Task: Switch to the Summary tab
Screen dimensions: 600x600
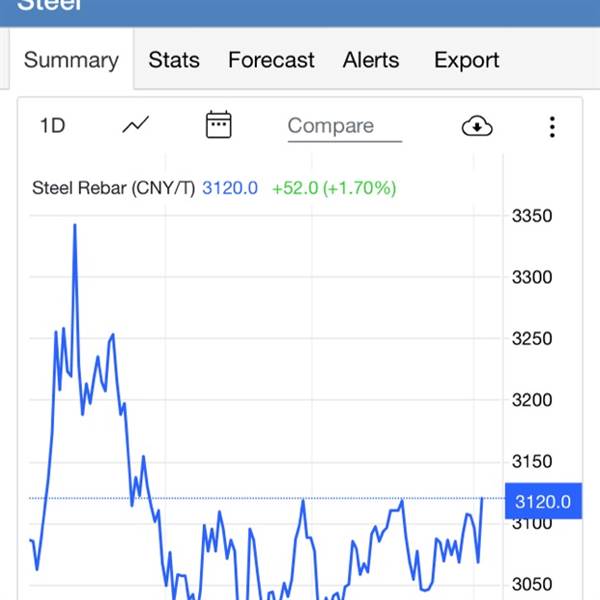Action: (71, 60)
